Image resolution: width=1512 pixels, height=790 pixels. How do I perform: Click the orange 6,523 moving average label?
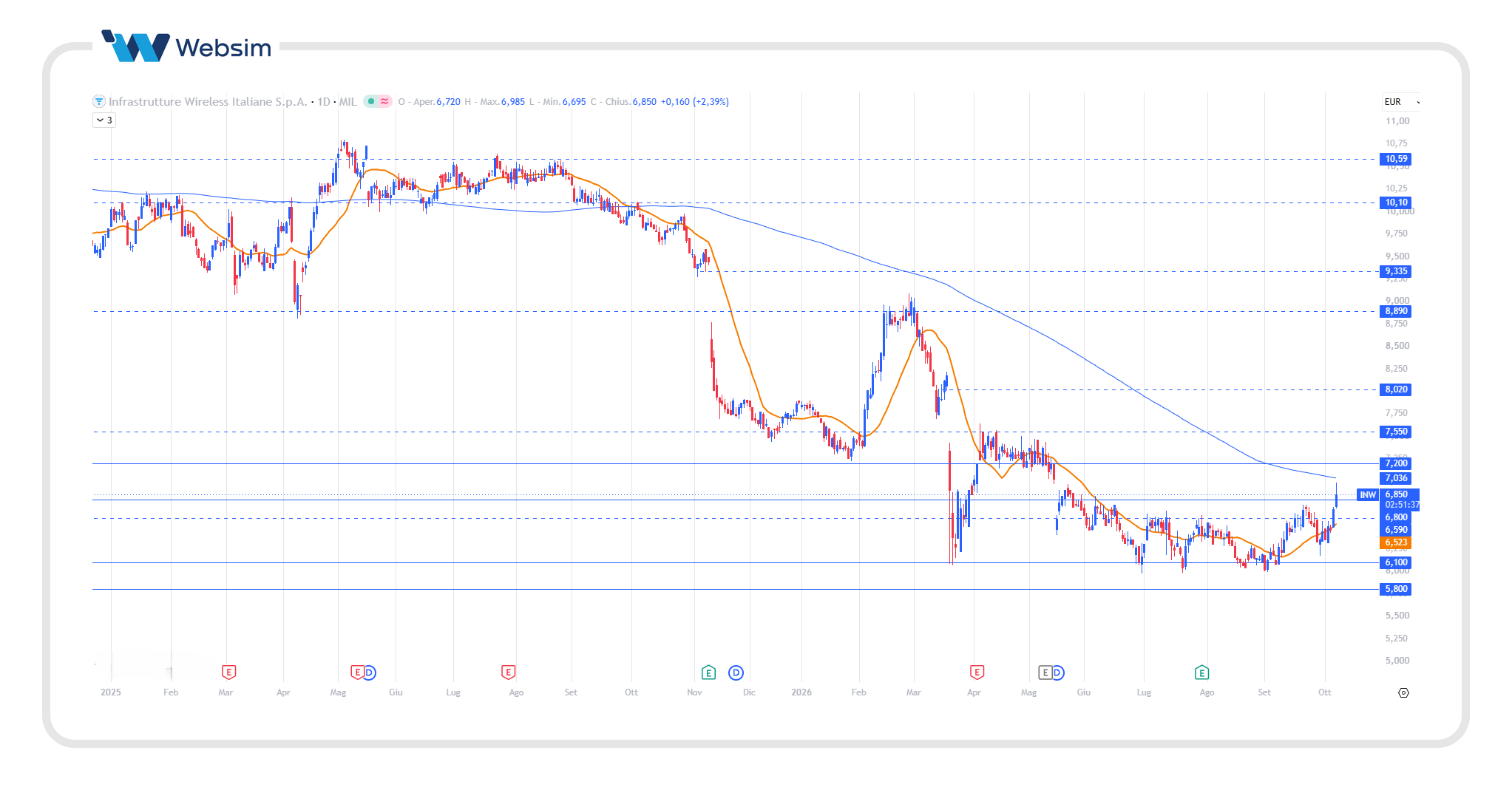tap(1396, 542)
